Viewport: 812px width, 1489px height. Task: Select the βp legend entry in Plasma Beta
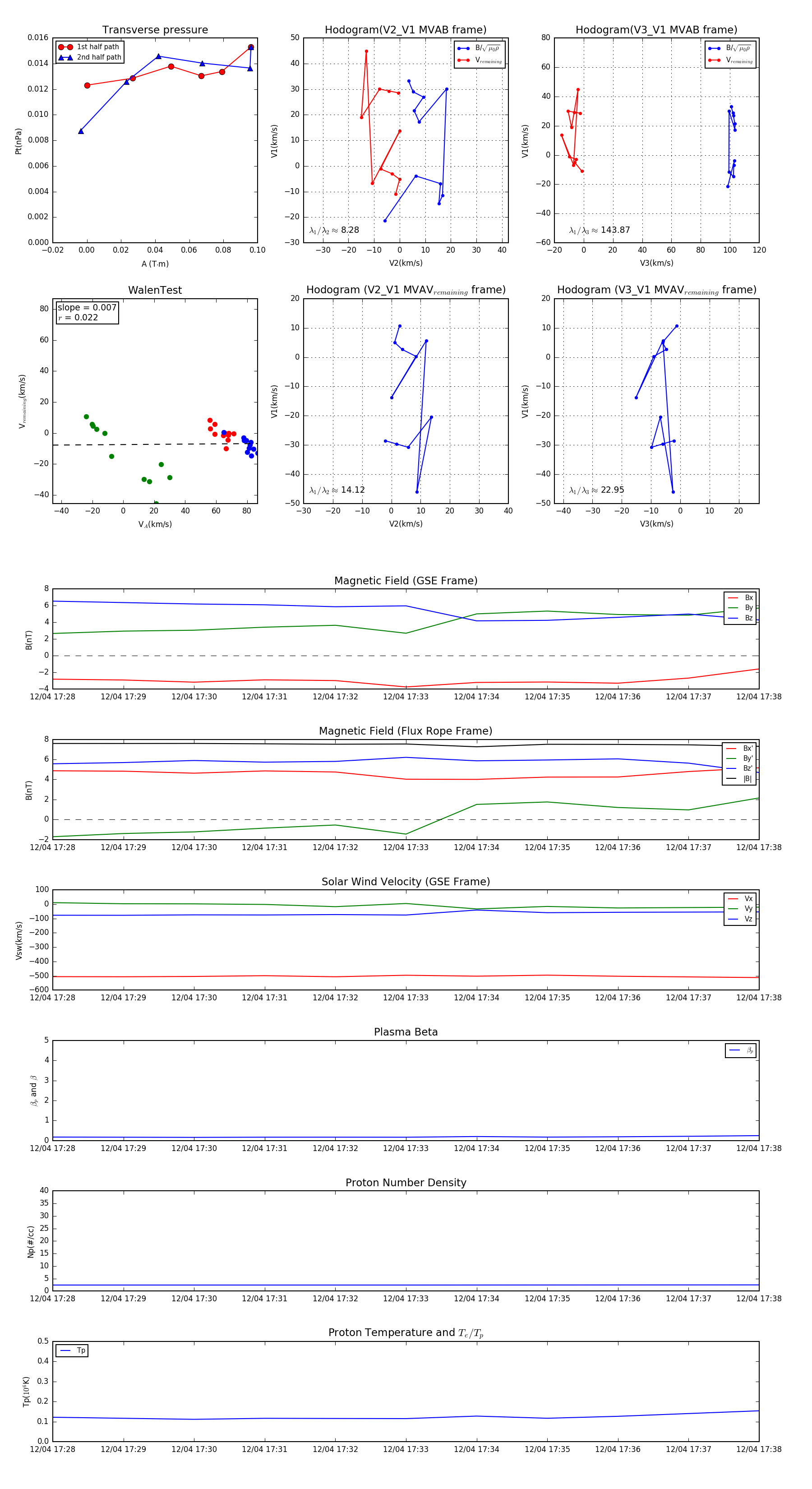[741, 1050]
